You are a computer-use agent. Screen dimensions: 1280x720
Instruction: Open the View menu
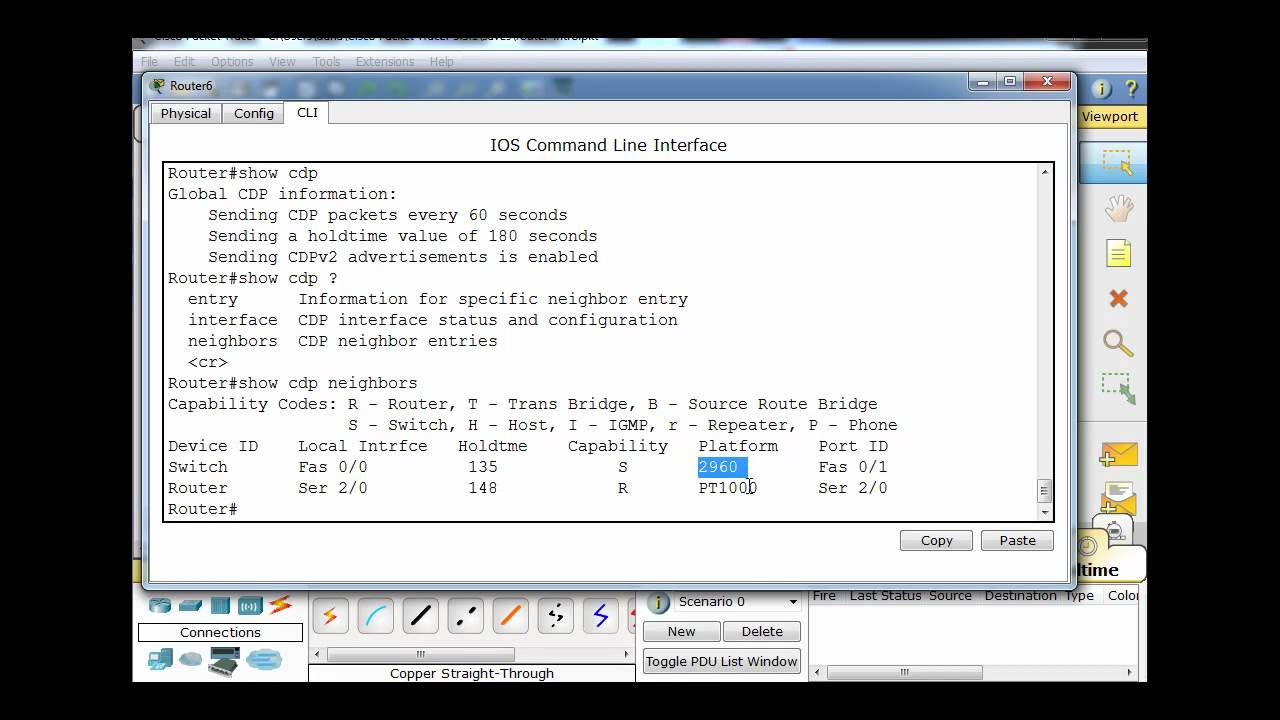[x=282, y=61]
